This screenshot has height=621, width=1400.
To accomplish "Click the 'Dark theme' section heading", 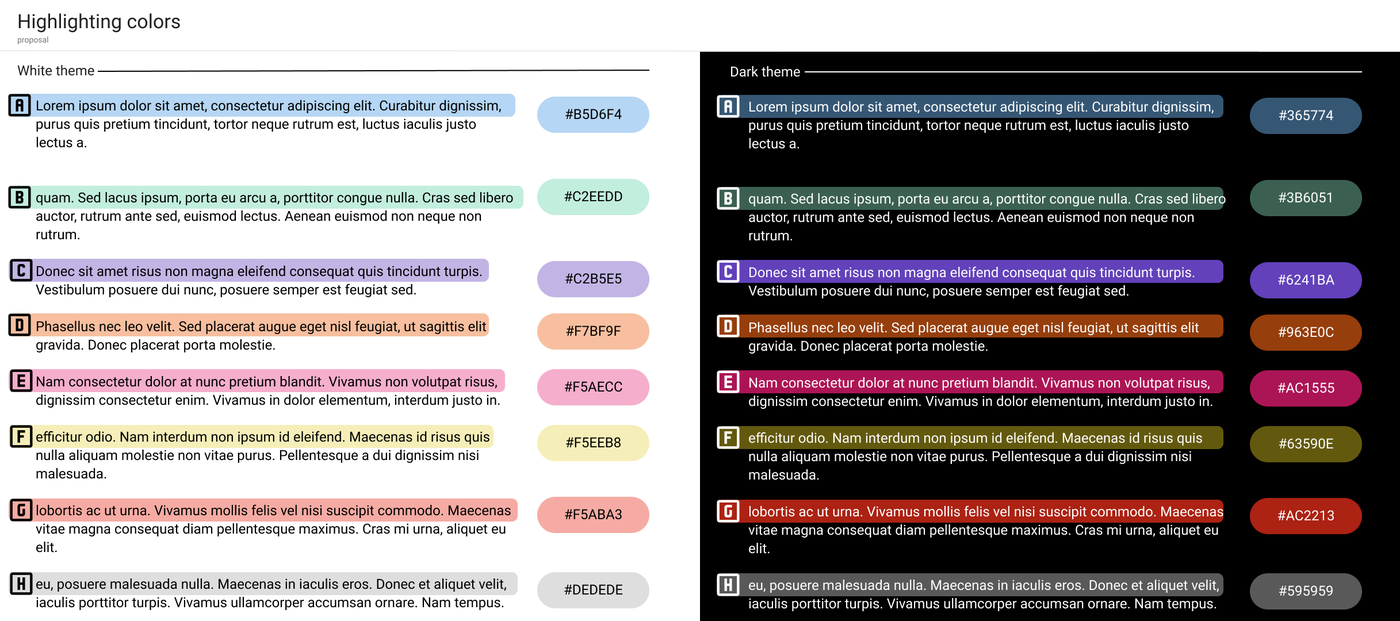I will click(x=765, y=72).
